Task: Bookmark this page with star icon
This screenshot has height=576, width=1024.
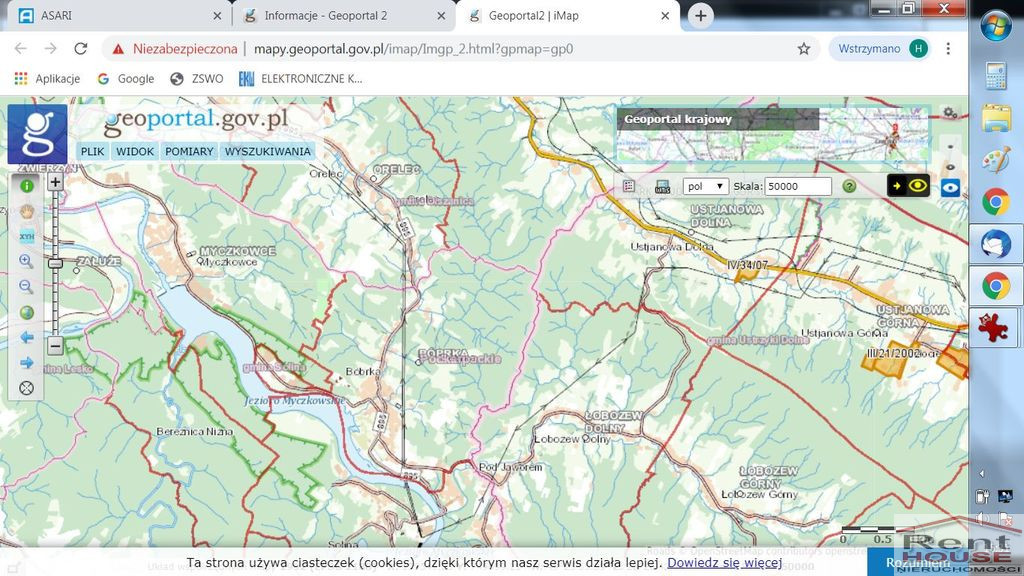Action: pyautogui.click(x=803, y=49)
